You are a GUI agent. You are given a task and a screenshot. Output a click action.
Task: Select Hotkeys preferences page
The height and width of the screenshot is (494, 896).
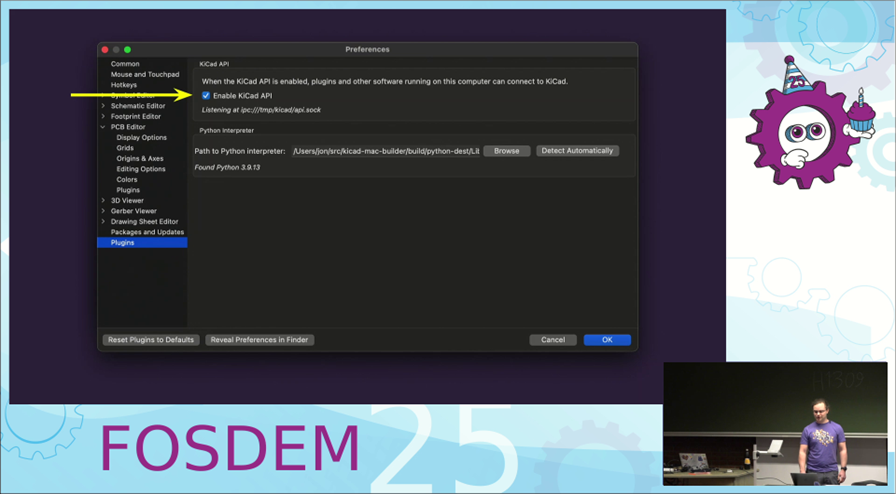pos(124,85)
